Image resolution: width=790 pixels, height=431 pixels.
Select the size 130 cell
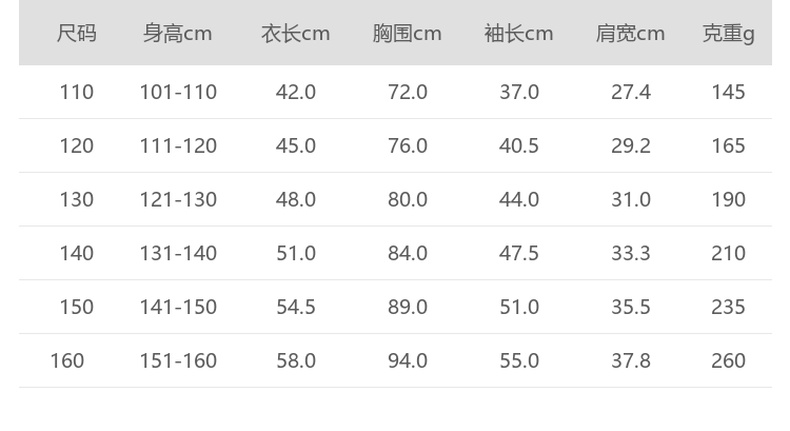pos(76,200)
